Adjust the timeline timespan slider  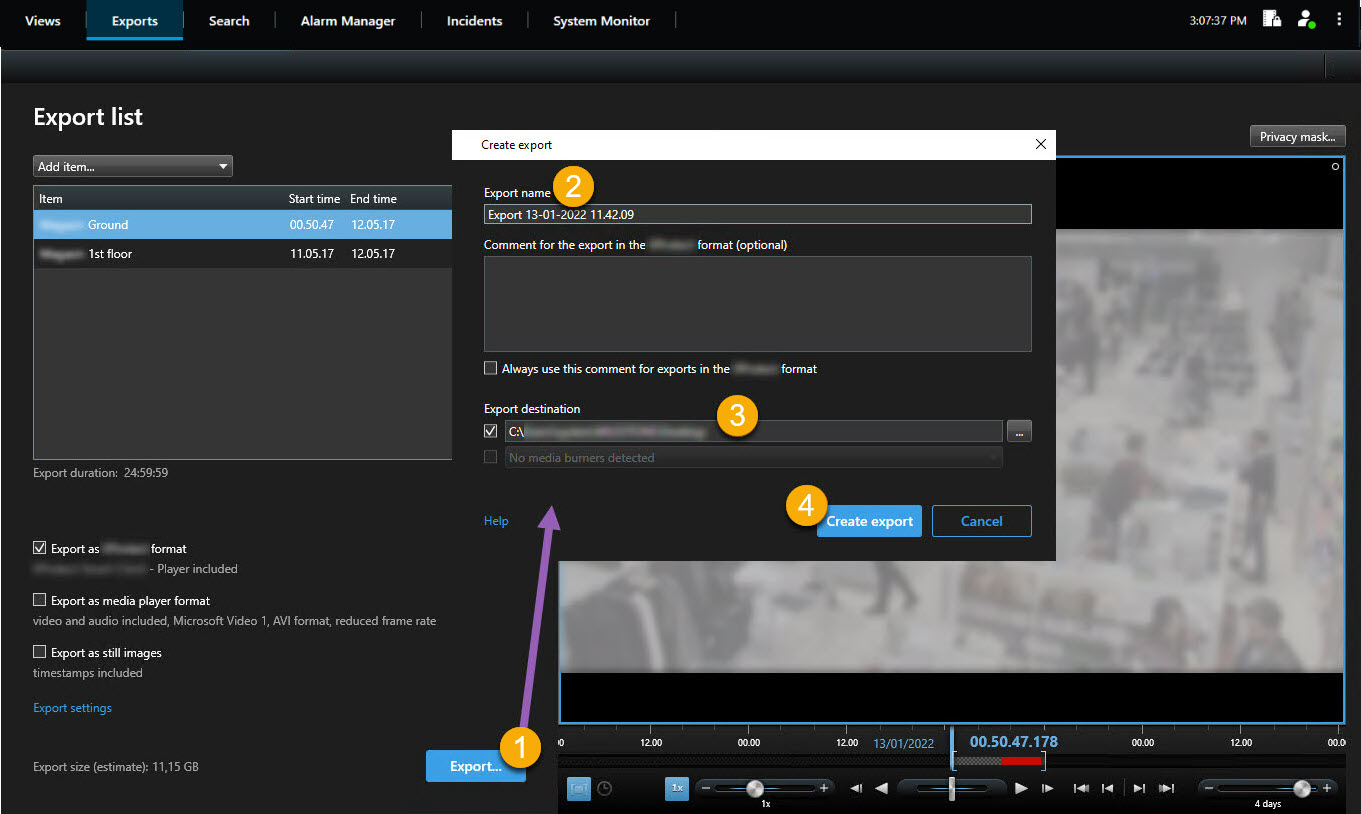pyautogui.click(x=1303, y=787)
